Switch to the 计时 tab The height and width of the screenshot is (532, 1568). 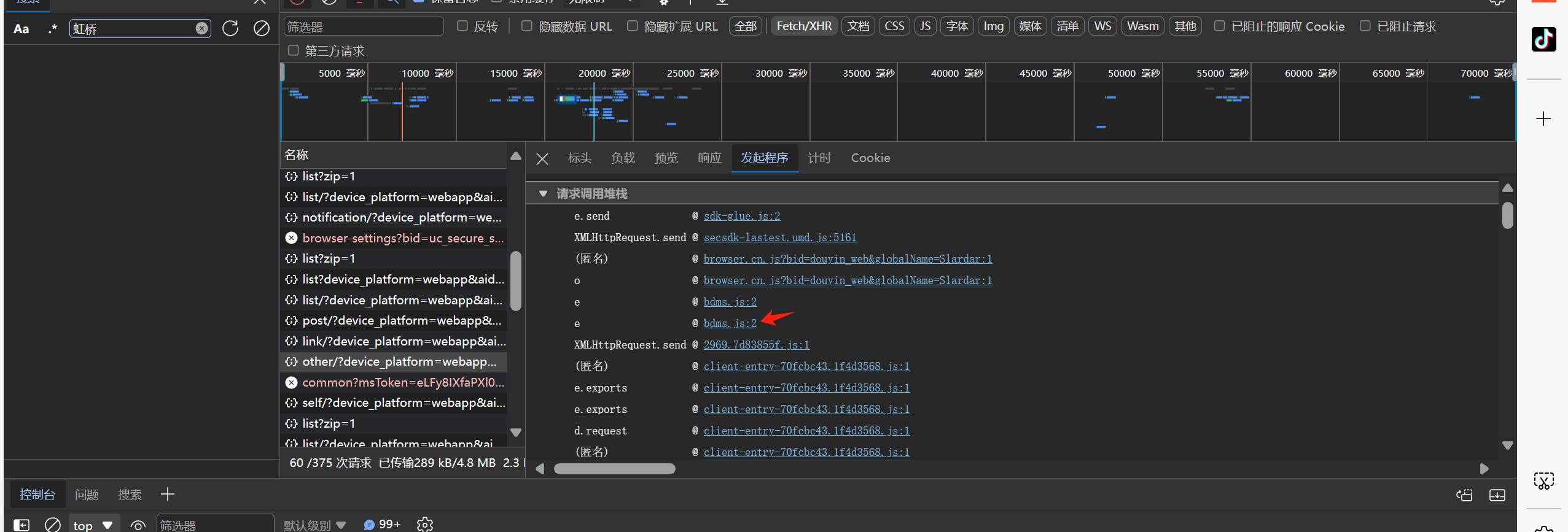click(x=819, y=158)
